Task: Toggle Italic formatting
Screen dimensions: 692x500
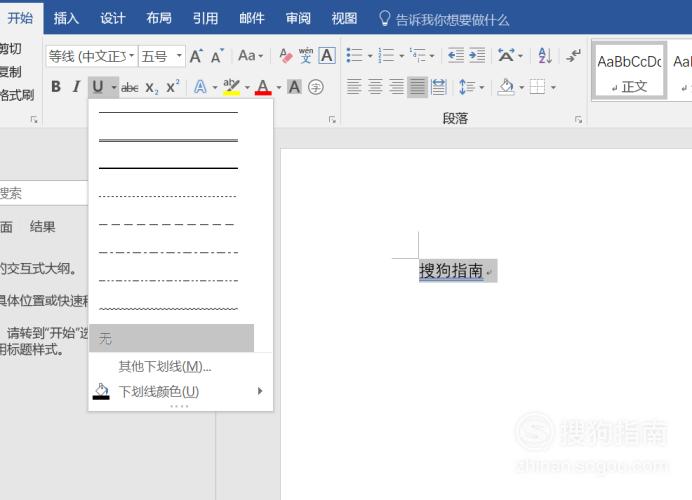Action: pyautogui.click(x=77, y=87)
